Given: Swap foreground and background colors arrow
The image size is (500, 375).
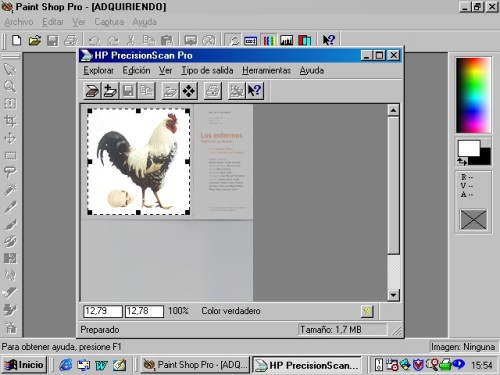Looking at the screenshot, I should 462,162.
